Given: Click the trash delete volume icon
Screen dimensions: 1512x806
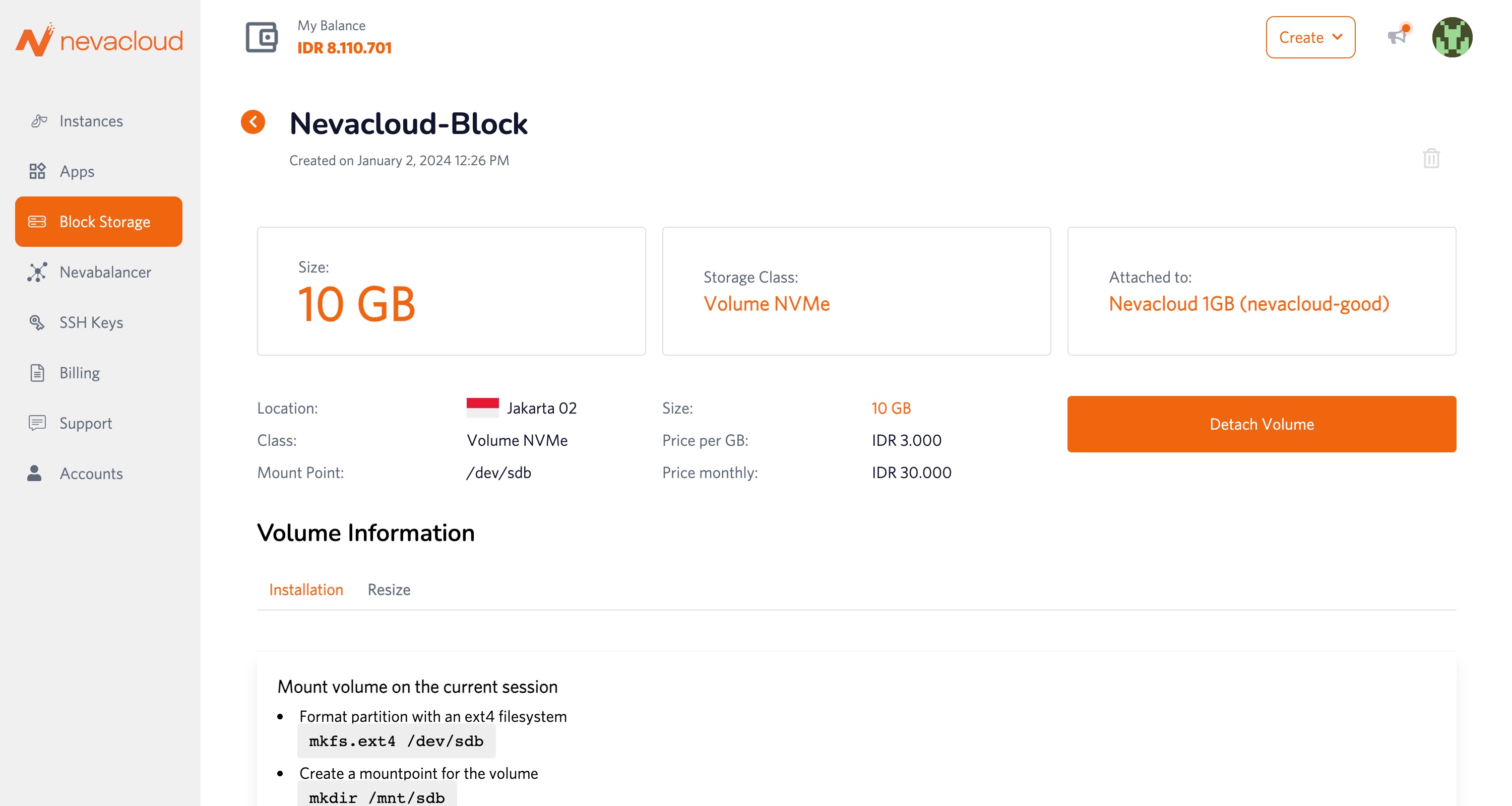Looking at the screenshot, I should point(1431,158).
